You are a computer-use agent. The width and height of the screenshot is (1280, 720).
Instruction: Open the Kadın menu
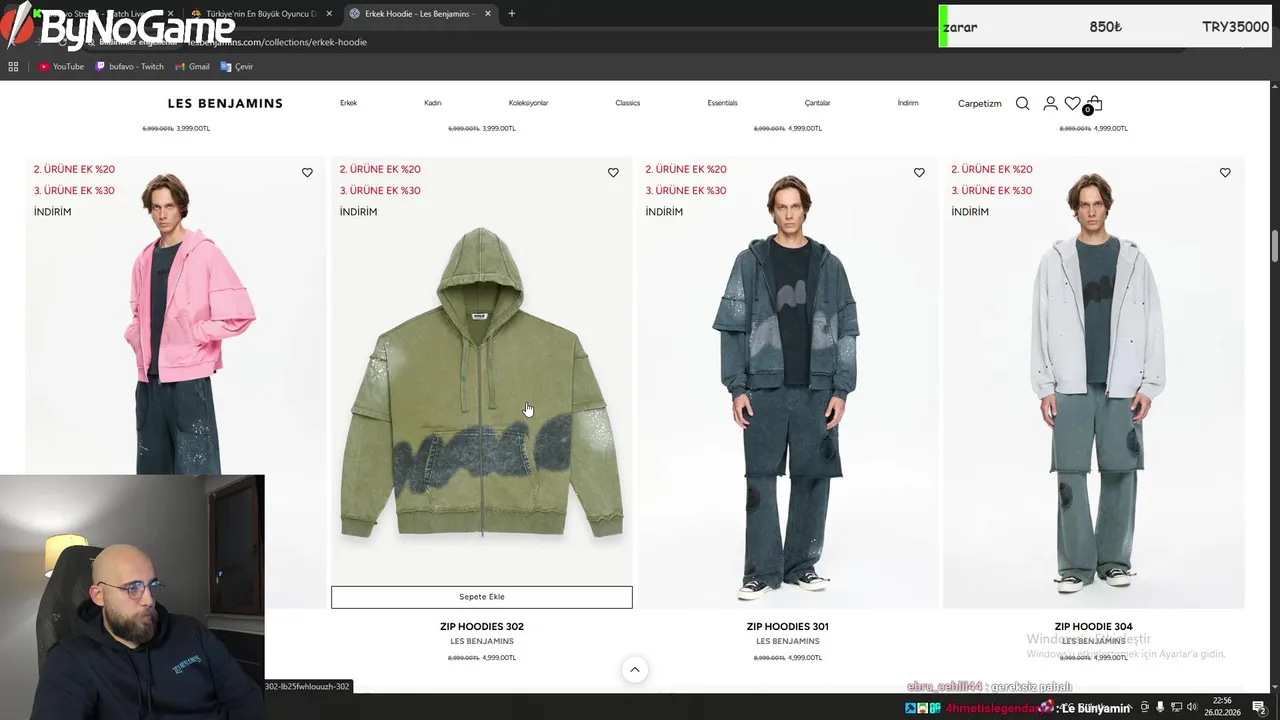coord(432,103)
